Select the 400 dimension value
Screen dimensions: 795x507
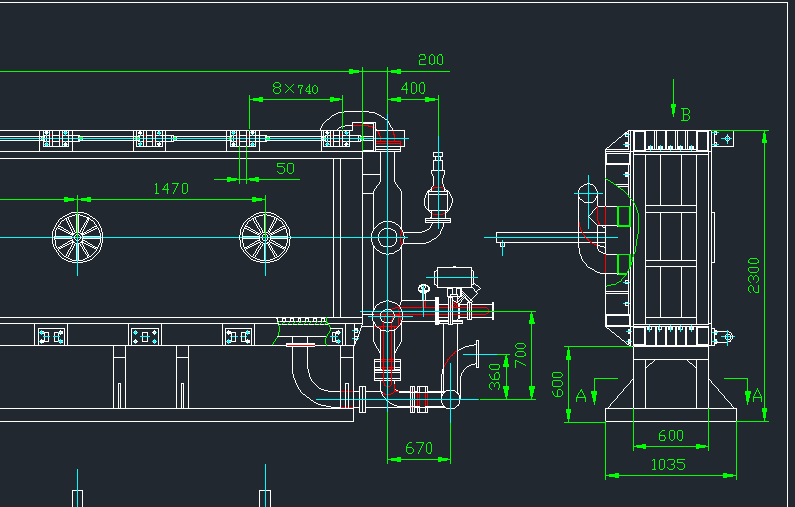413,88
